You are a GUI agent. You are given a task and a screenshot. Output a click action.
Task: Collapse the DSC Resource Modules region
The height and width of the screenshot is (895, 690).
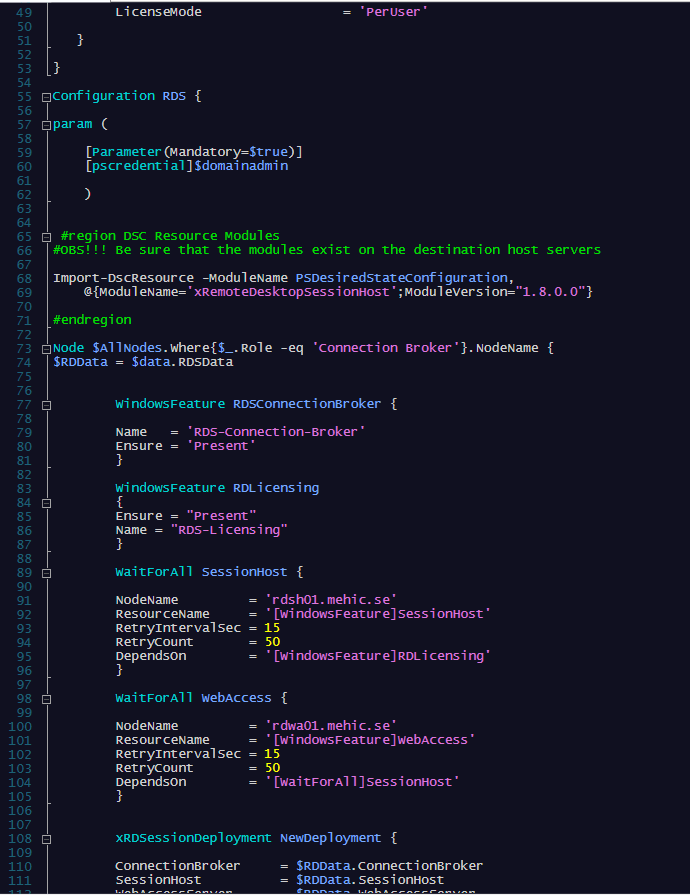coord(46,235)
